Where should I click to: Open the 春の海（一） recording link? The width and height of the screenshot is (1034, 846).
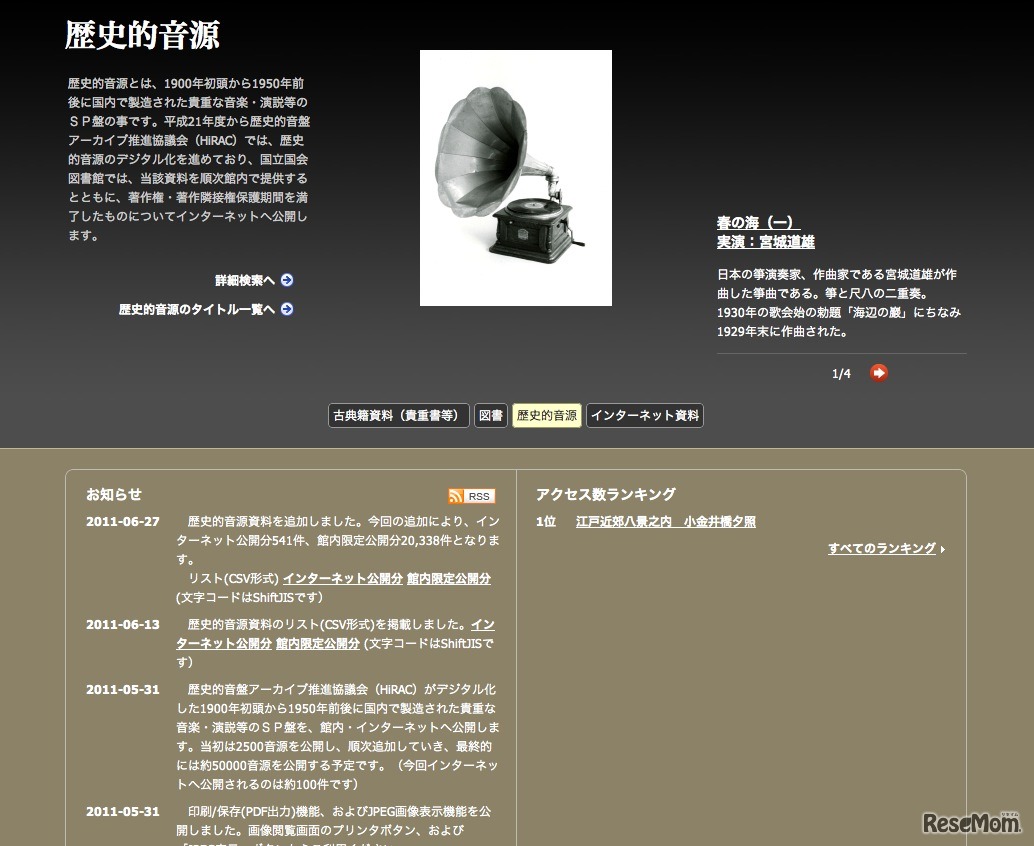(x=757, y=222)
